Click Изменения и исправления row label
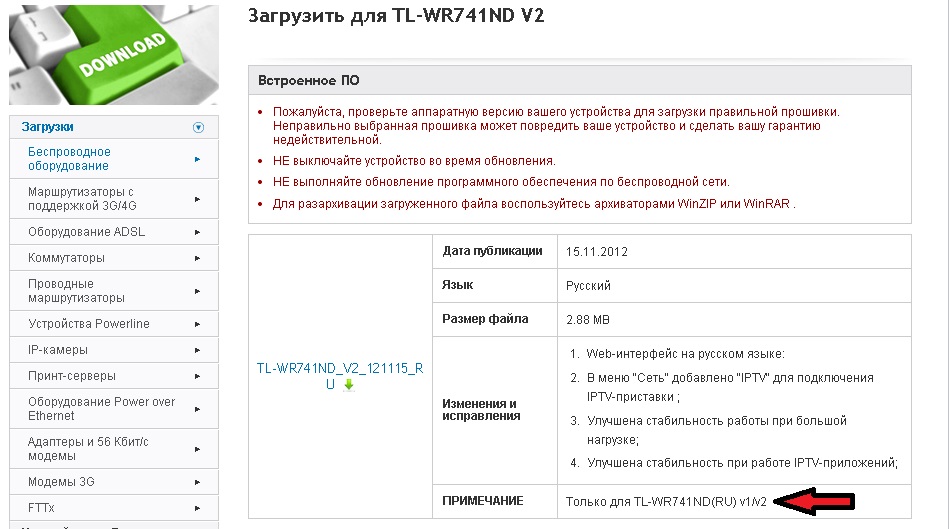The height and width of the screenshot is (529, 949). (481, 410)
